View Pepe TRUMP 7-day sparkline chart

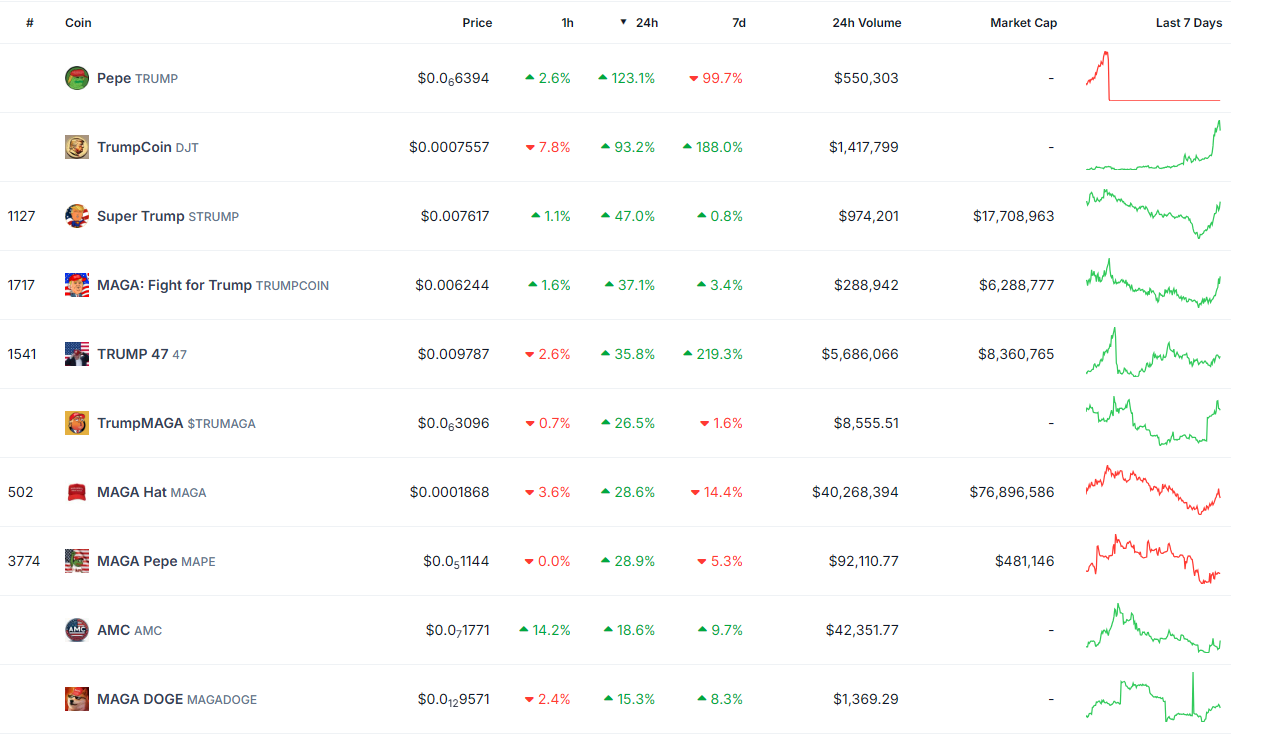click(x=1153, y=77)
